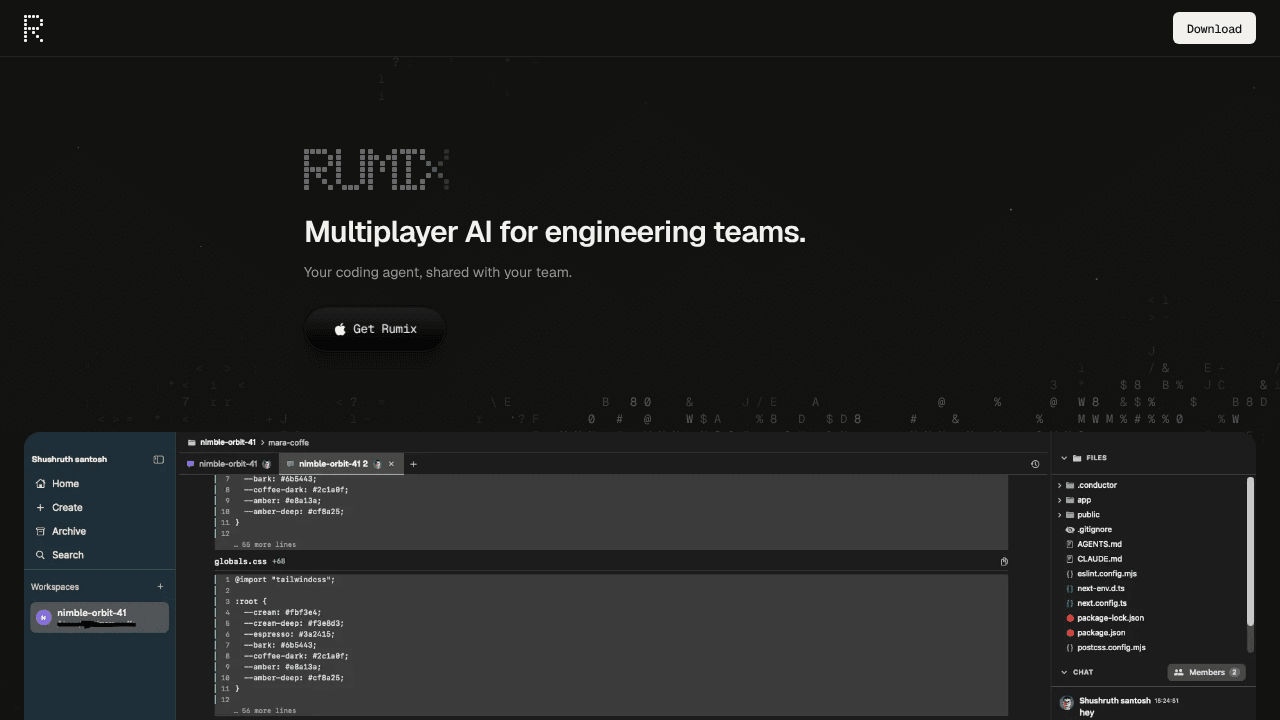Click the 'hey' chat message
The width and height of the screenshot is (1280, 720).
coord(1087,713)
